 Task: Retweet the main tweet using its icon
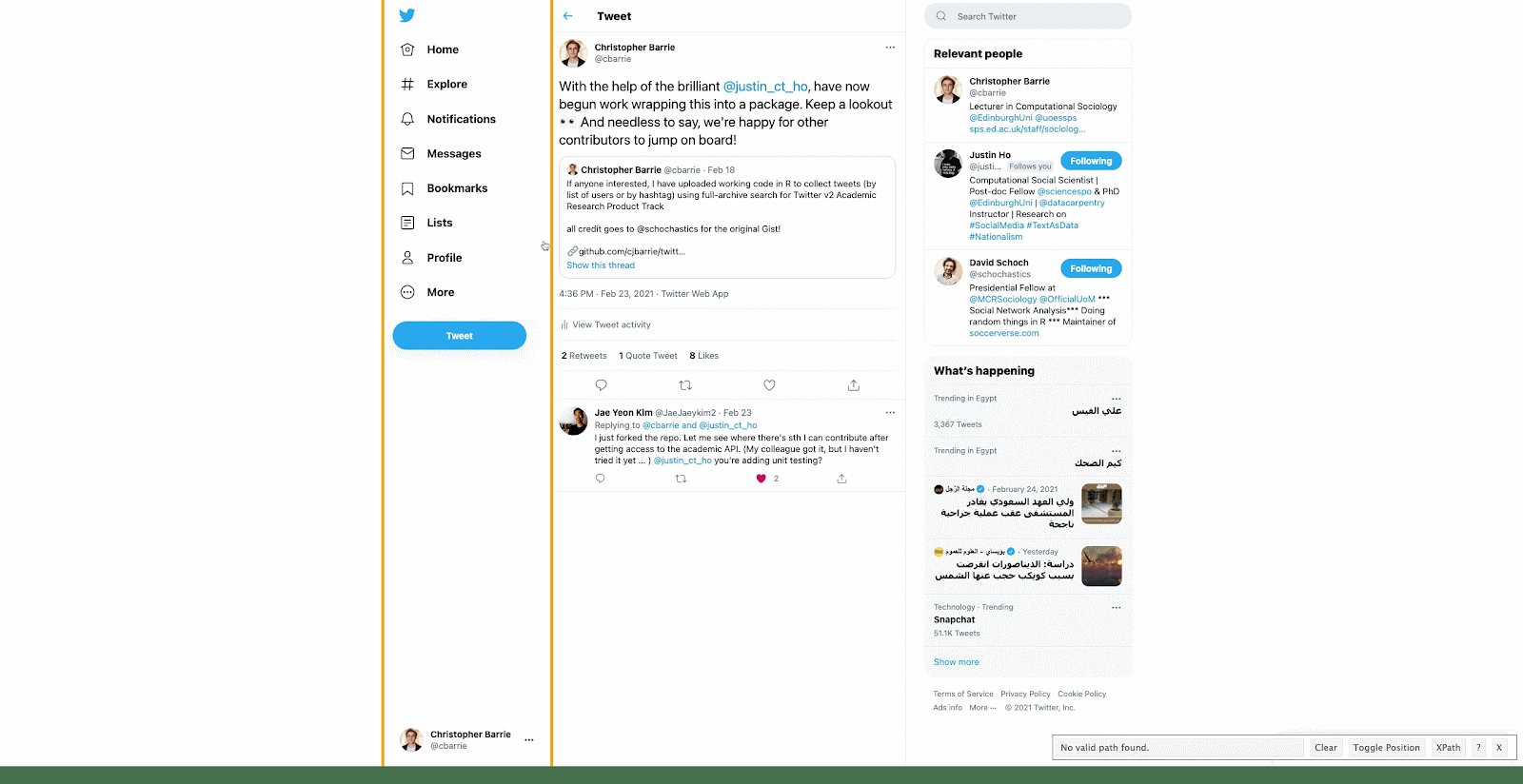685,385
